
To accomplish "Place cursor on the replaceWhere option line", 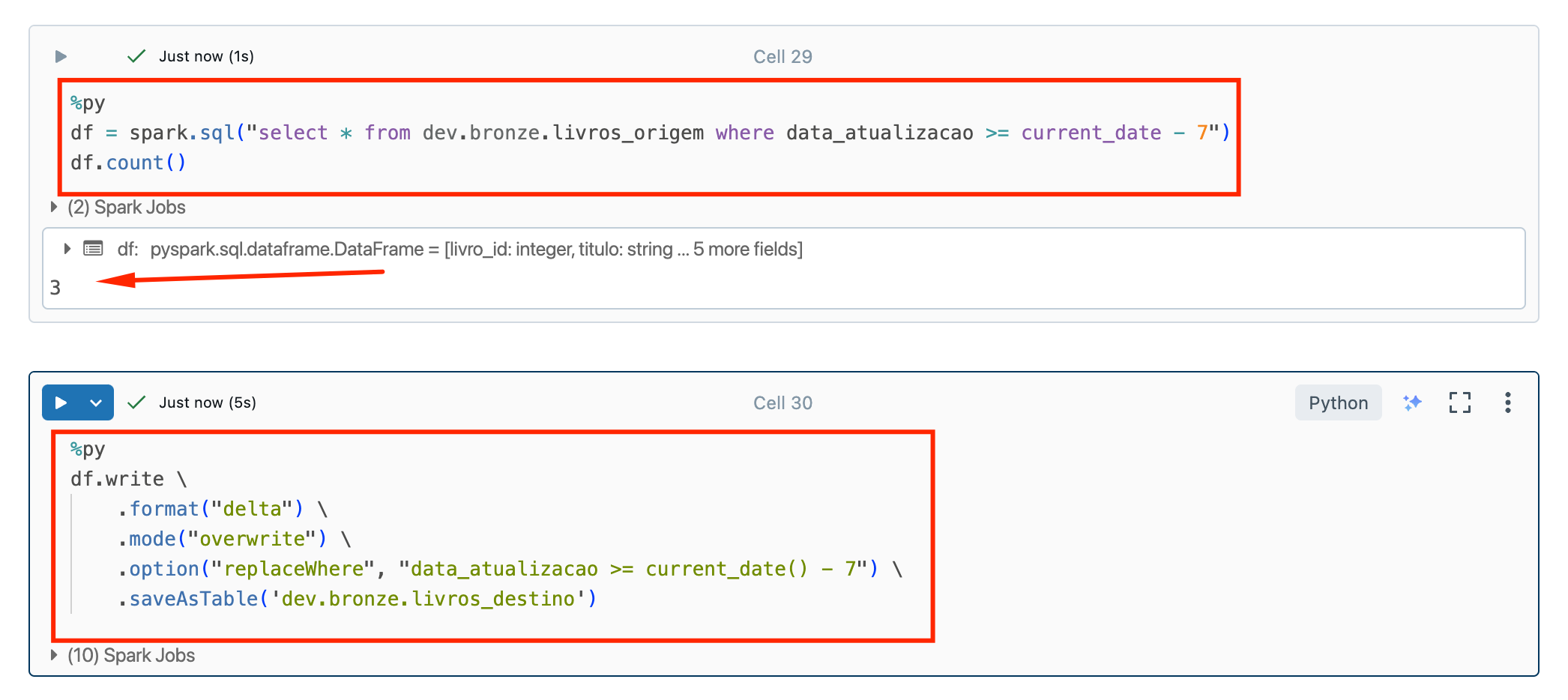I will [510, 569].
